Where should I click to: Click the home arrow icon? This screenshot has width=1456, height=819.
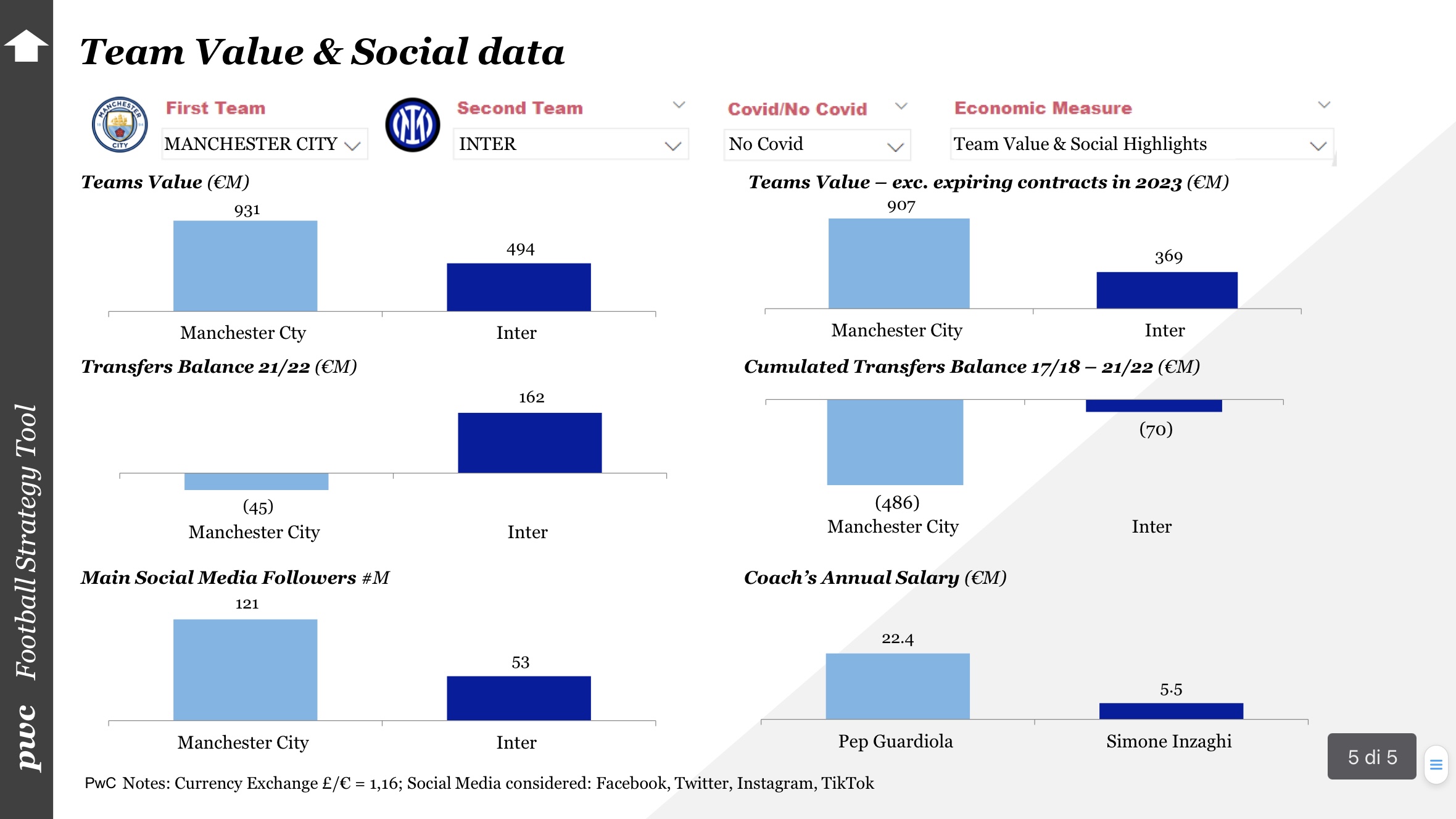click(x=26, y=46)
